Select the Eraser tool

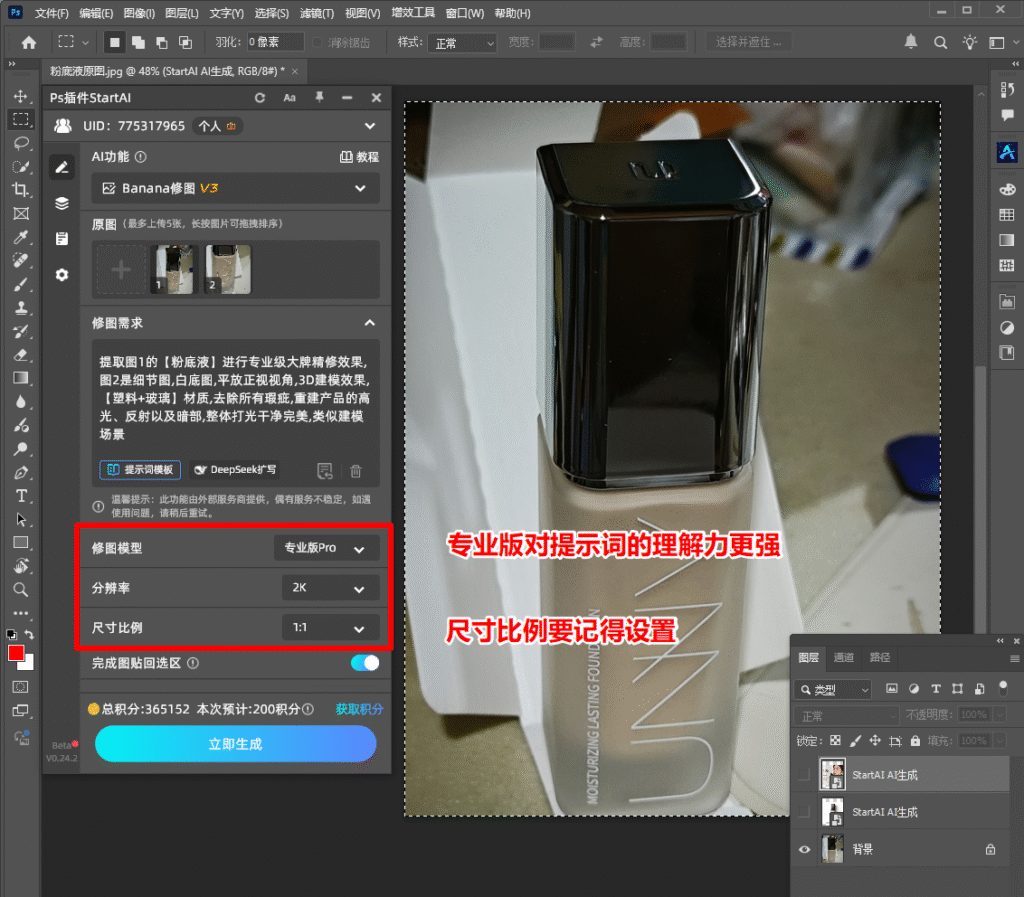point(21,354)
